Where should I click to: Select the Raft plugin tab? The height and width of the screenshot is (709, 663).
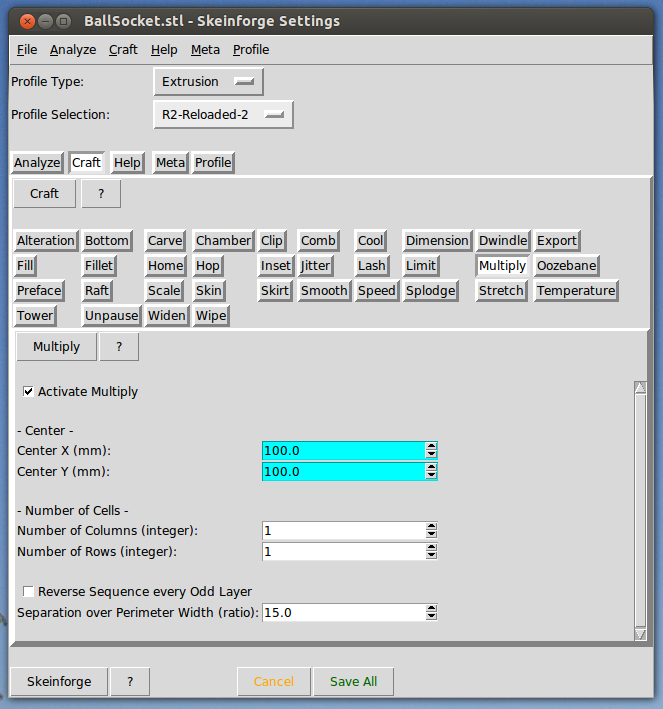(97, 290)
